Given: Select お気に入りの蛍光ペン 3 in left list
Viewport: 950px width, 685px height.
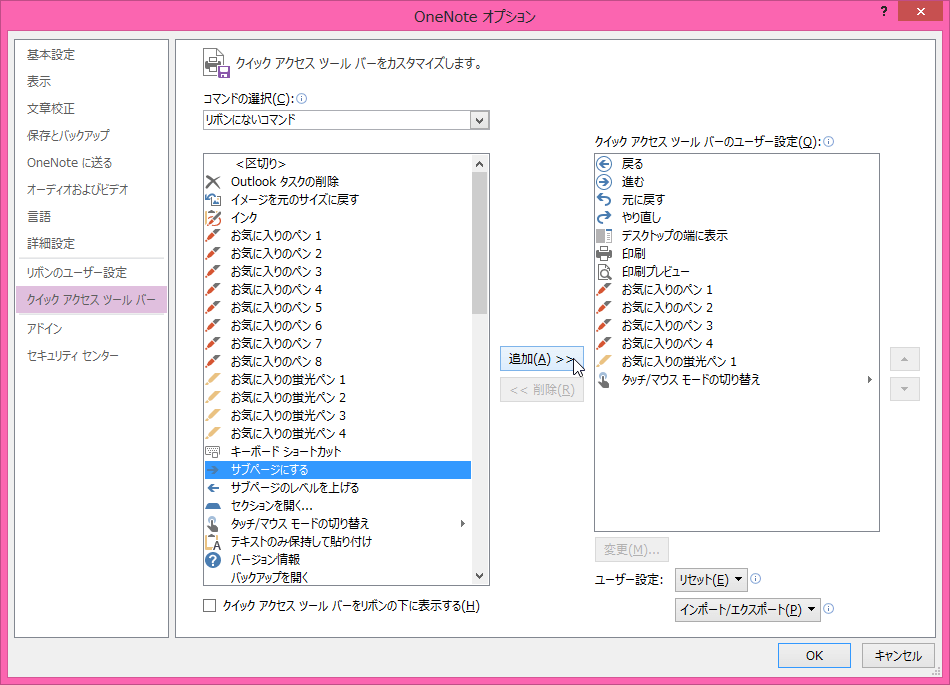Looking at the screenshot, I should tap(337, 415).
